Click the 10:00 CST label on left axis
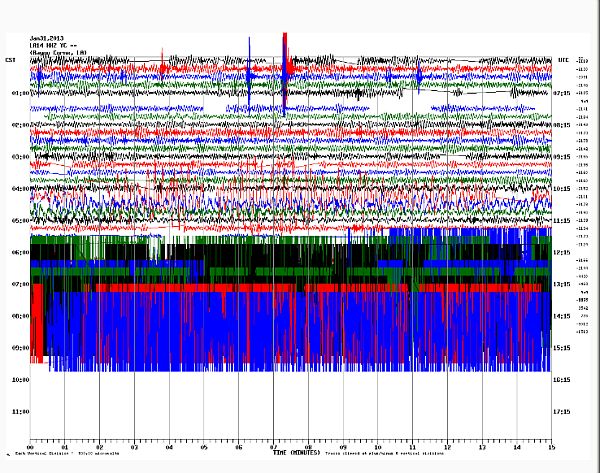Image resolution: width=600 pixels, height=473 pixels. click(17, 380)
